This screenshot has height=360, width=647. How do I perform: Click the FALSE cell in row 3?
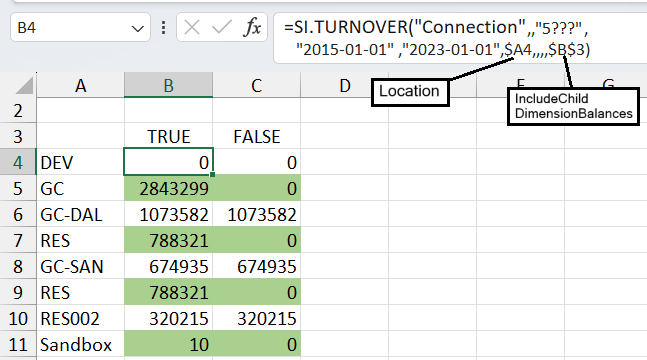point(257,136)
